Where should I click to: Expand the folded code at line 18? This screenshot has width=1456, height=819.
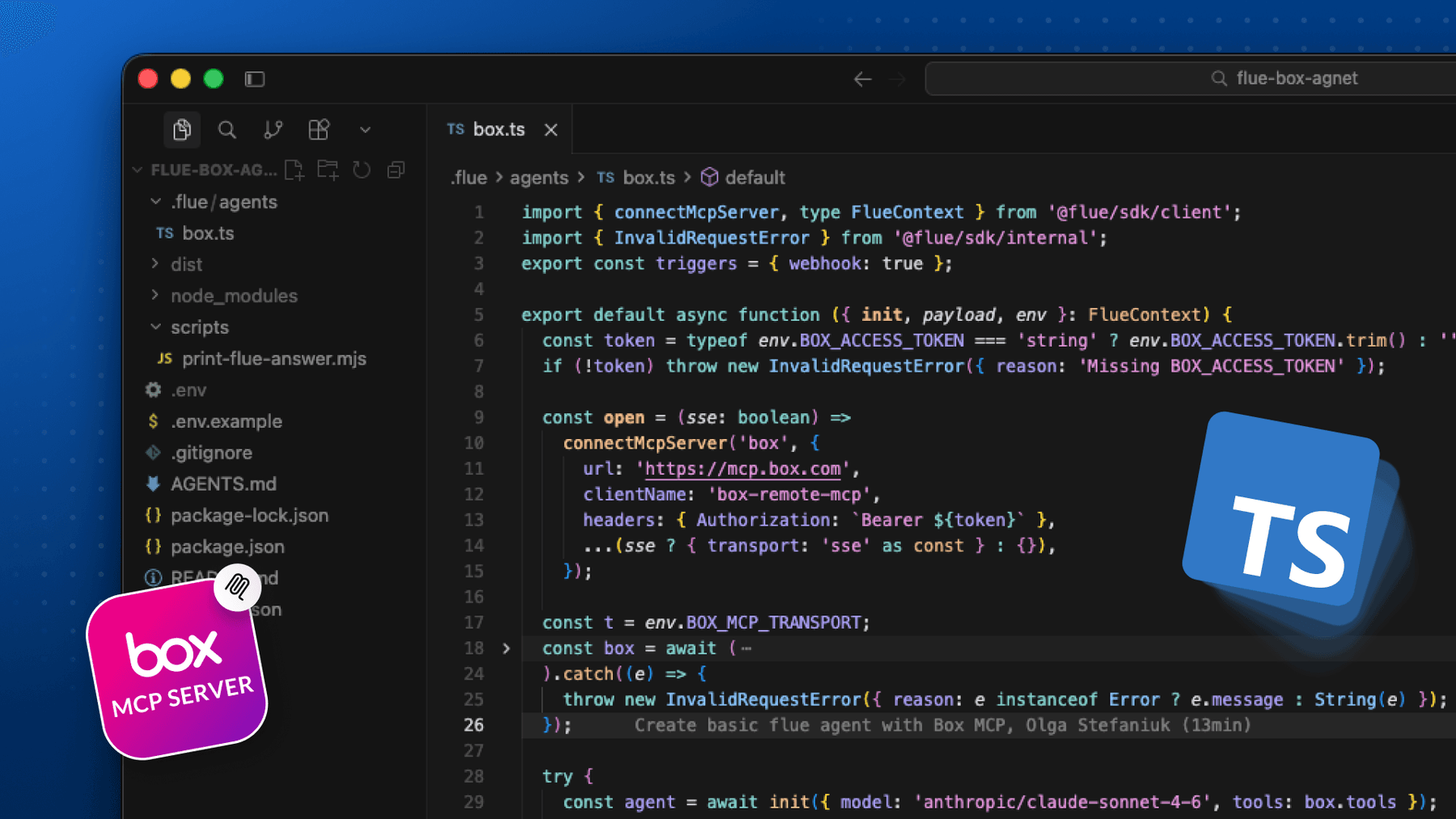tap(506, 648)
